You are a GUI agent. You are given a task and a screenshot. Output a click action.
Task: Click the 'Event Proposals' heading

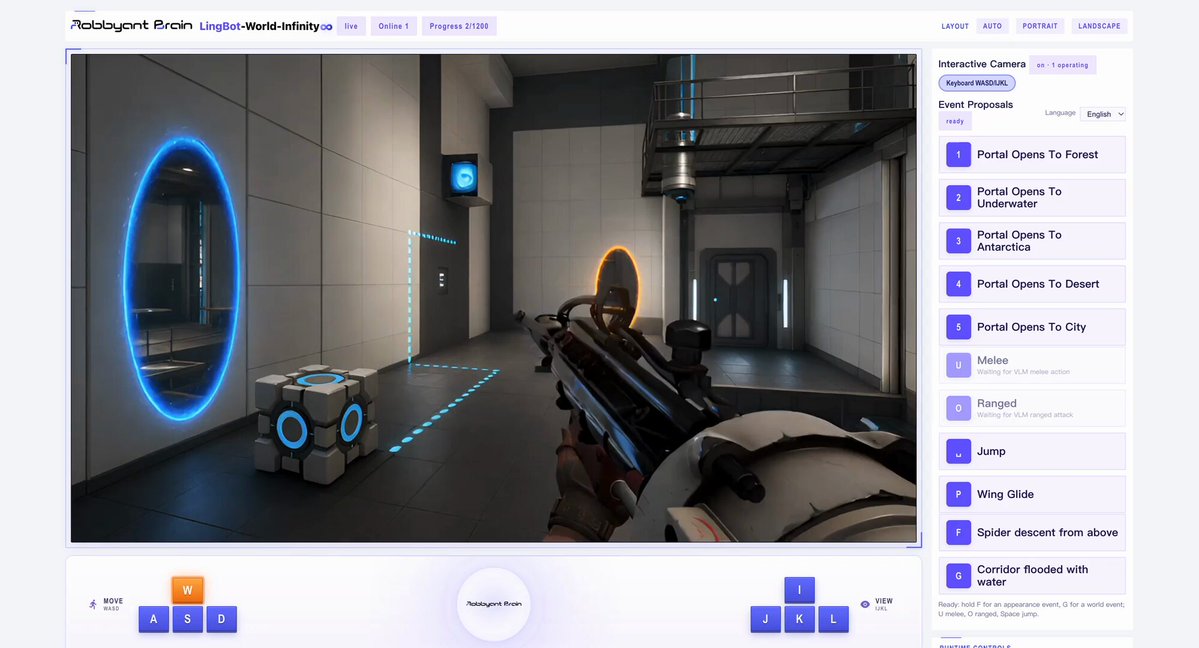pos(976,105)
